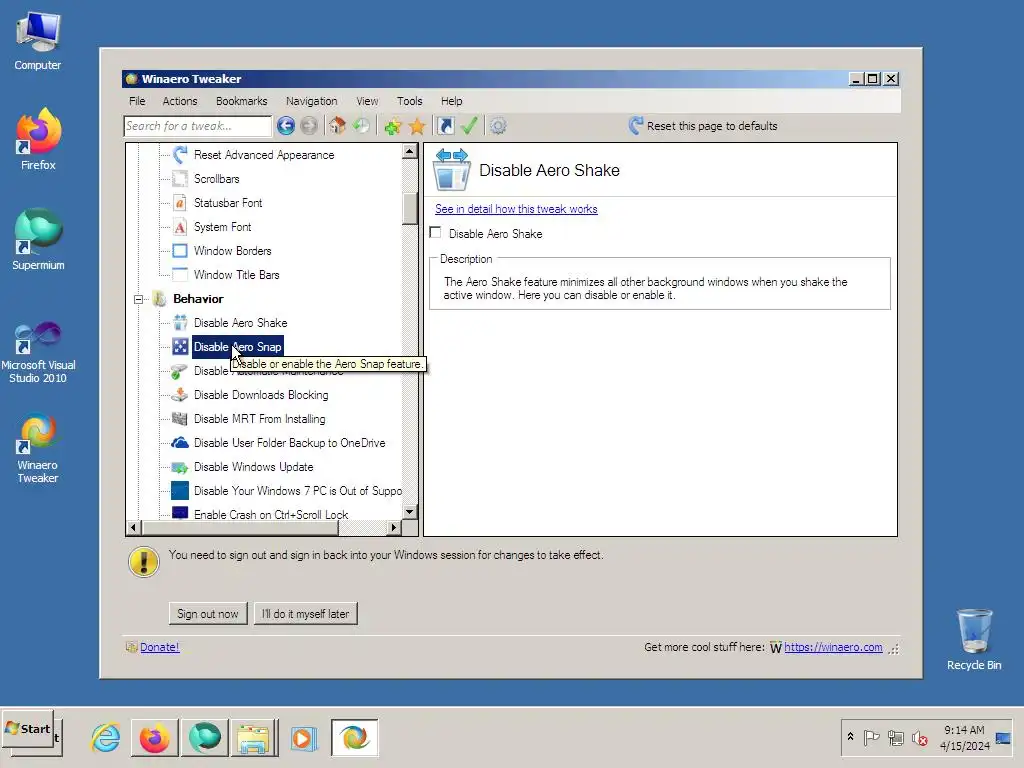The image size is (1024, 768).
Task: Click the Firefox taskbar icon
Action: coord(155,738)
